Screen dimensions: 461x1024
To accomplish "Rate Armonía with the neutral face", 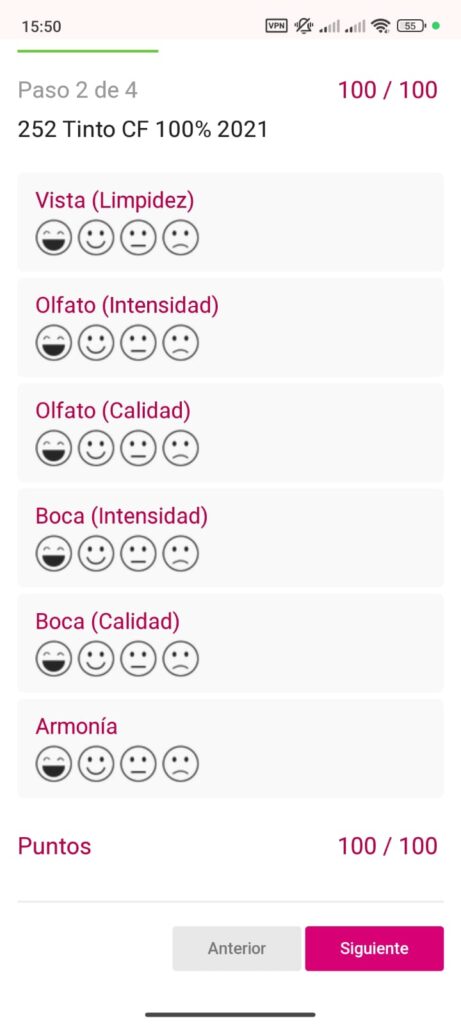I will tap(138, 764).
